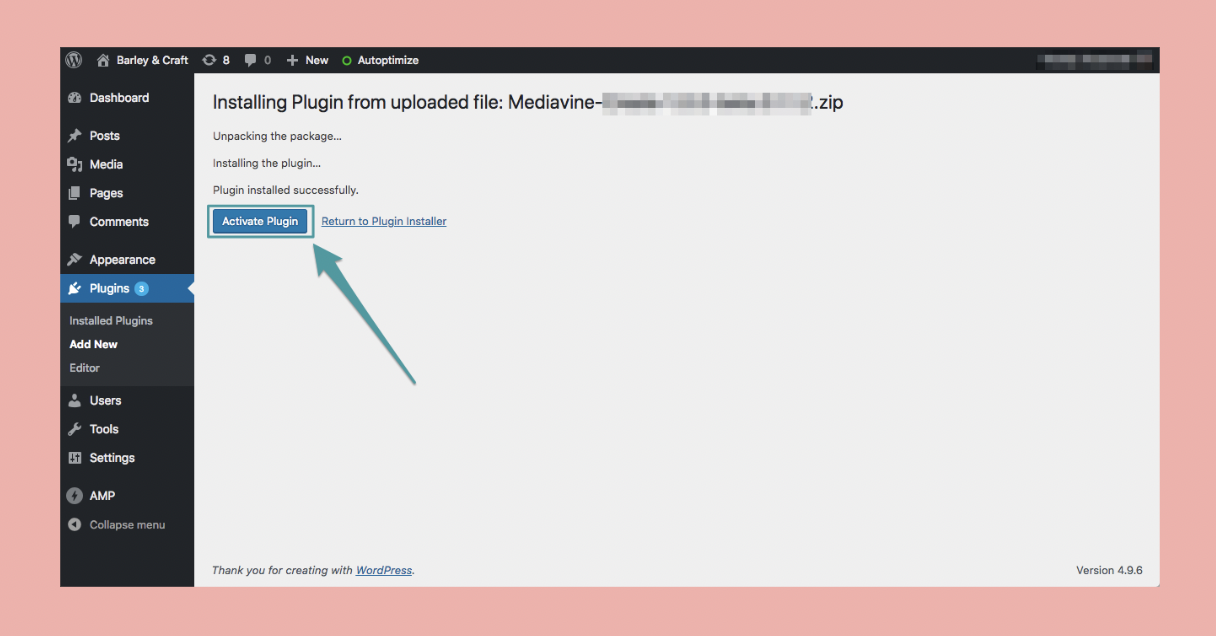
Task: Click the AMP lightning bolt icon
Action: point(74,496)
